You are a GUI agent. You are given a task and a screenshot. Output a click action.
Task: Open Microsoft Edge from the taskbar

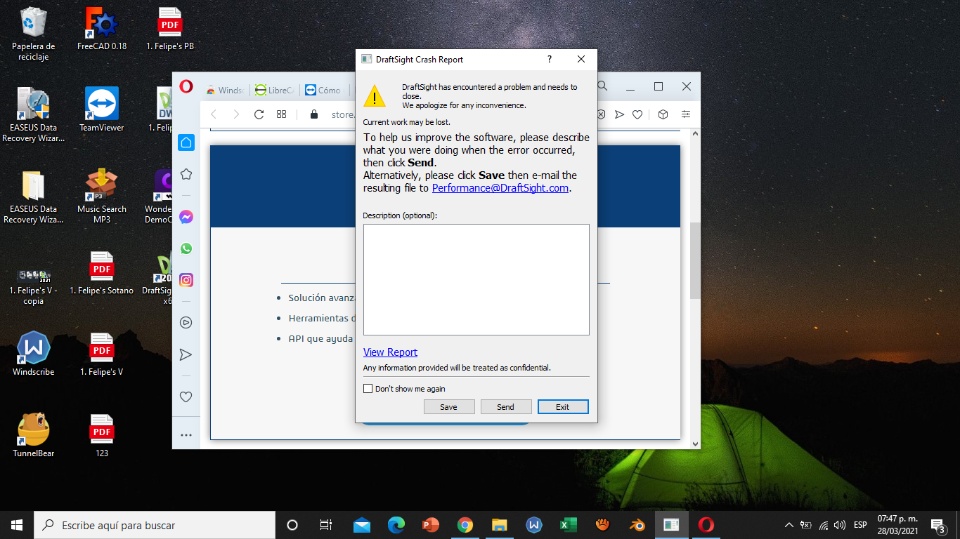point(396,525)
